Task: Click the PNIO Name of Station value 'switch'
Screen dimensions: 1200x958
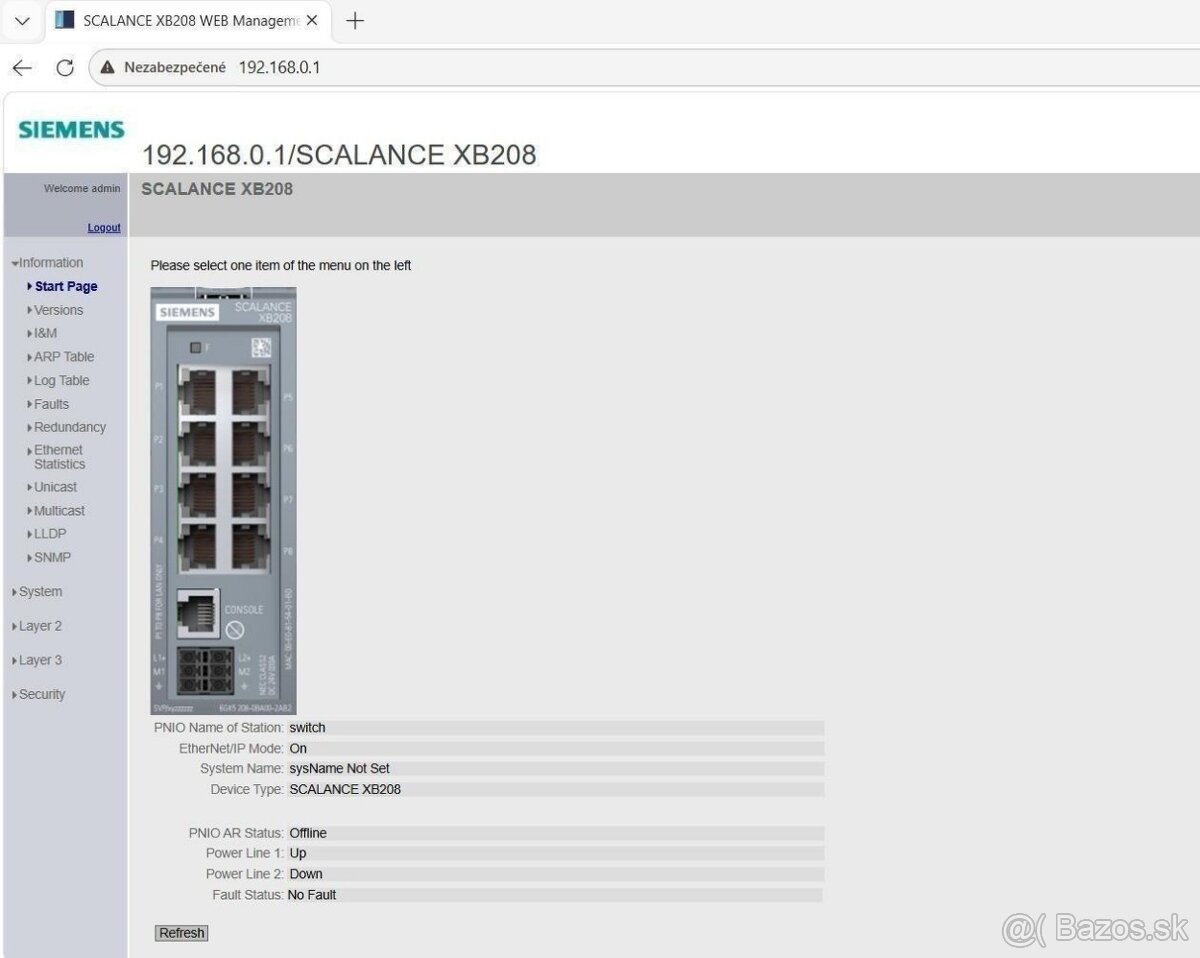Action: coord(307,728)
